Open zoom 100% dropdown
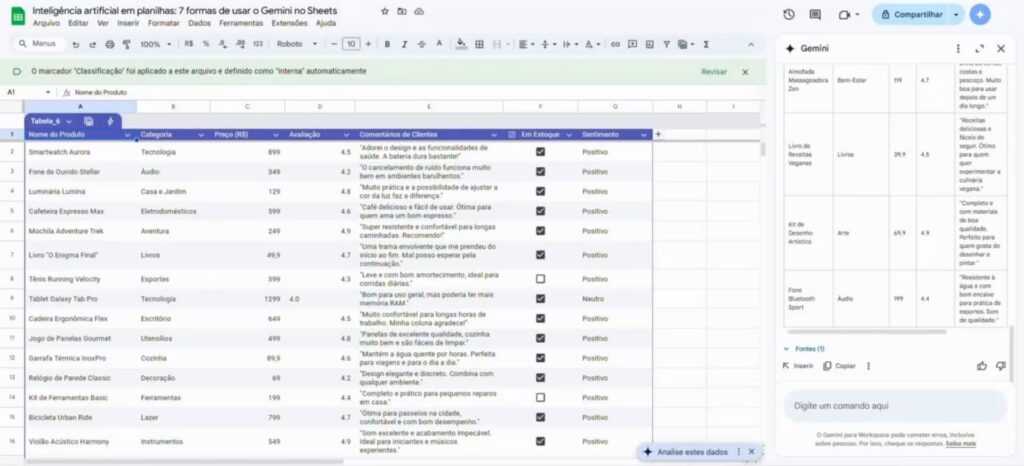 [155, 44]
